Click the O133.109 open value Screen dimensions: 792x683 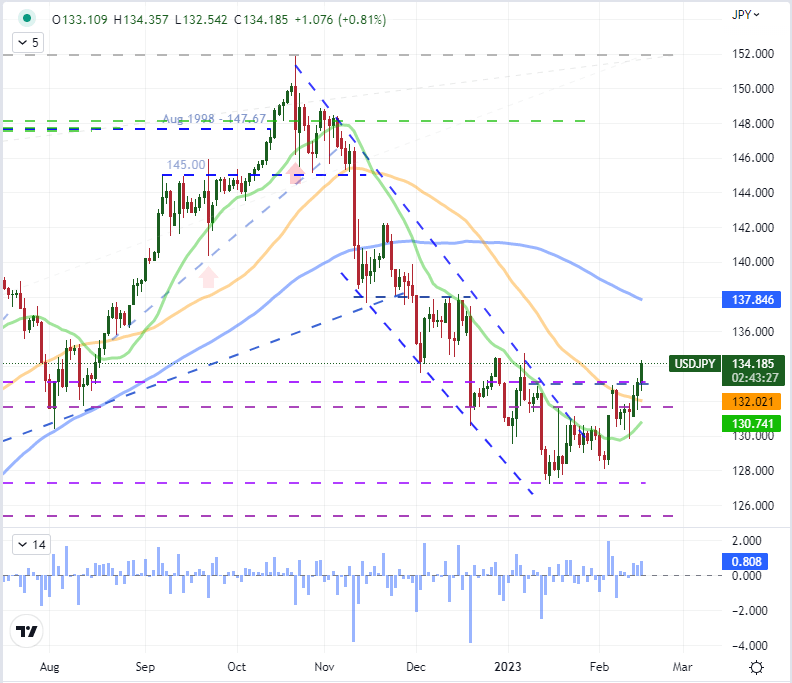pyautogui.click(x=80, y=20)
